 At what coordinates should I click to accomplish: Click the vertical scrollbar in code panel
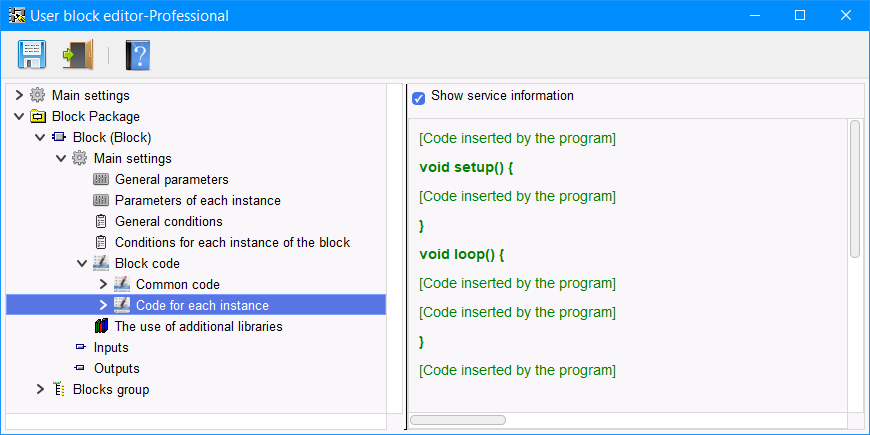(x=855, y=189)
